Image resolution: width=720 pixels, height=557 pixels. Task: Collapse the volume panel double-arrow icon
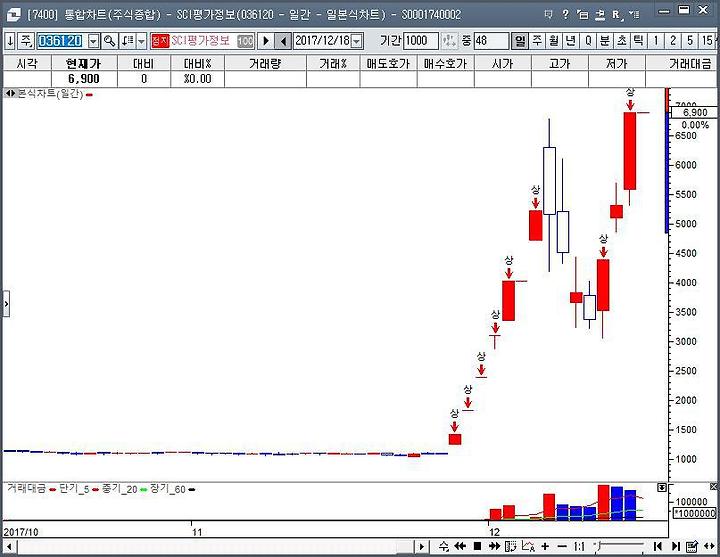[x=662, y=487]
